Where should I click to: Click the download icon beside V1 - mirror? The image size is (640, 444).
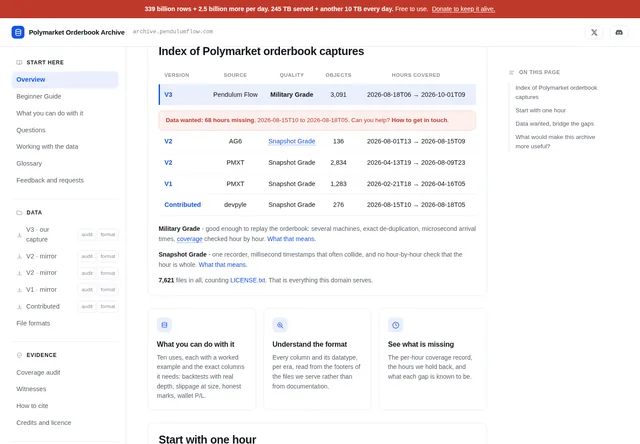pyautogui.click(x=19, y=290)
